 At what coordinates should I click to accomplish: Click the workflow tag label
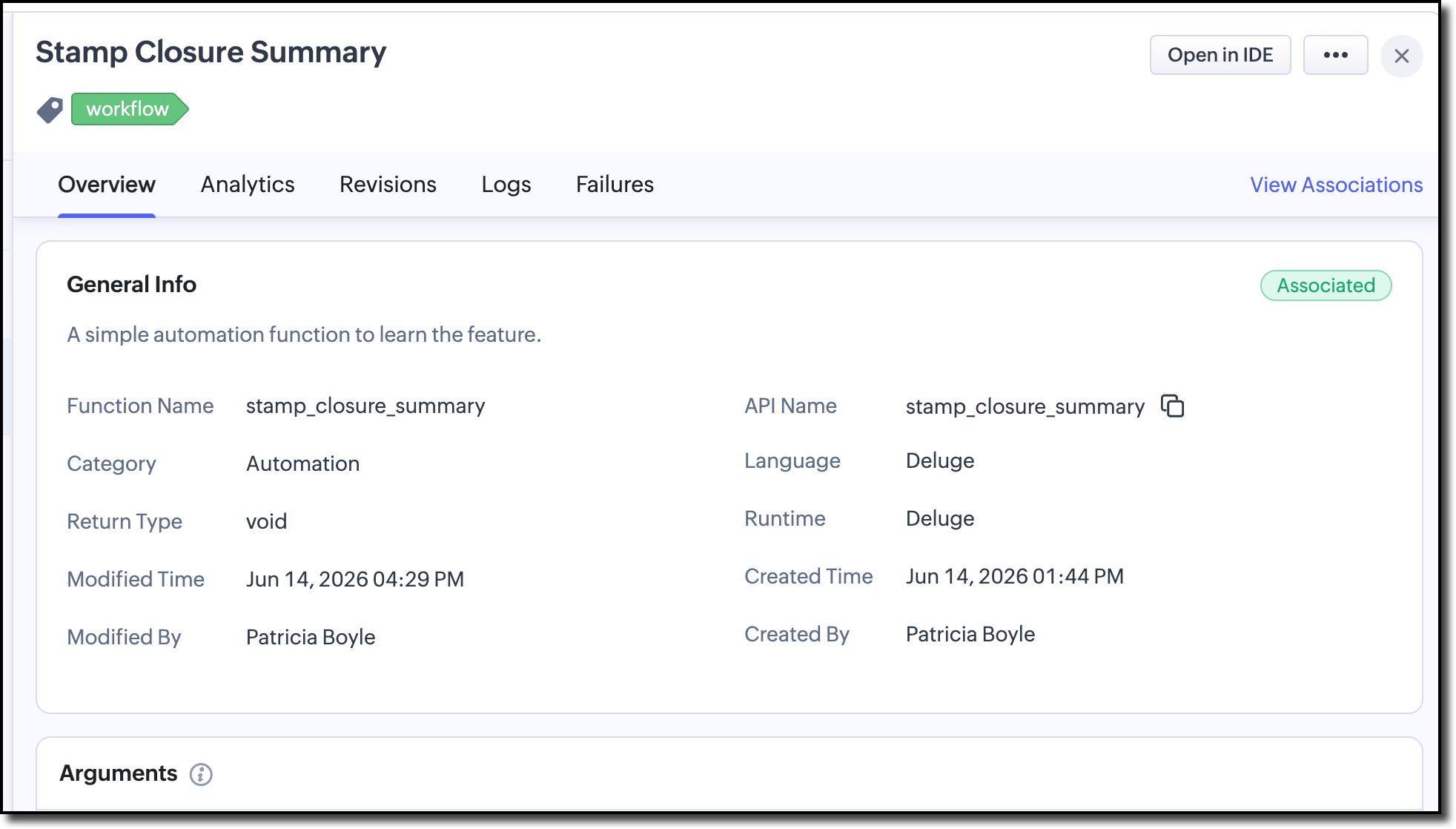coord(129,109)
